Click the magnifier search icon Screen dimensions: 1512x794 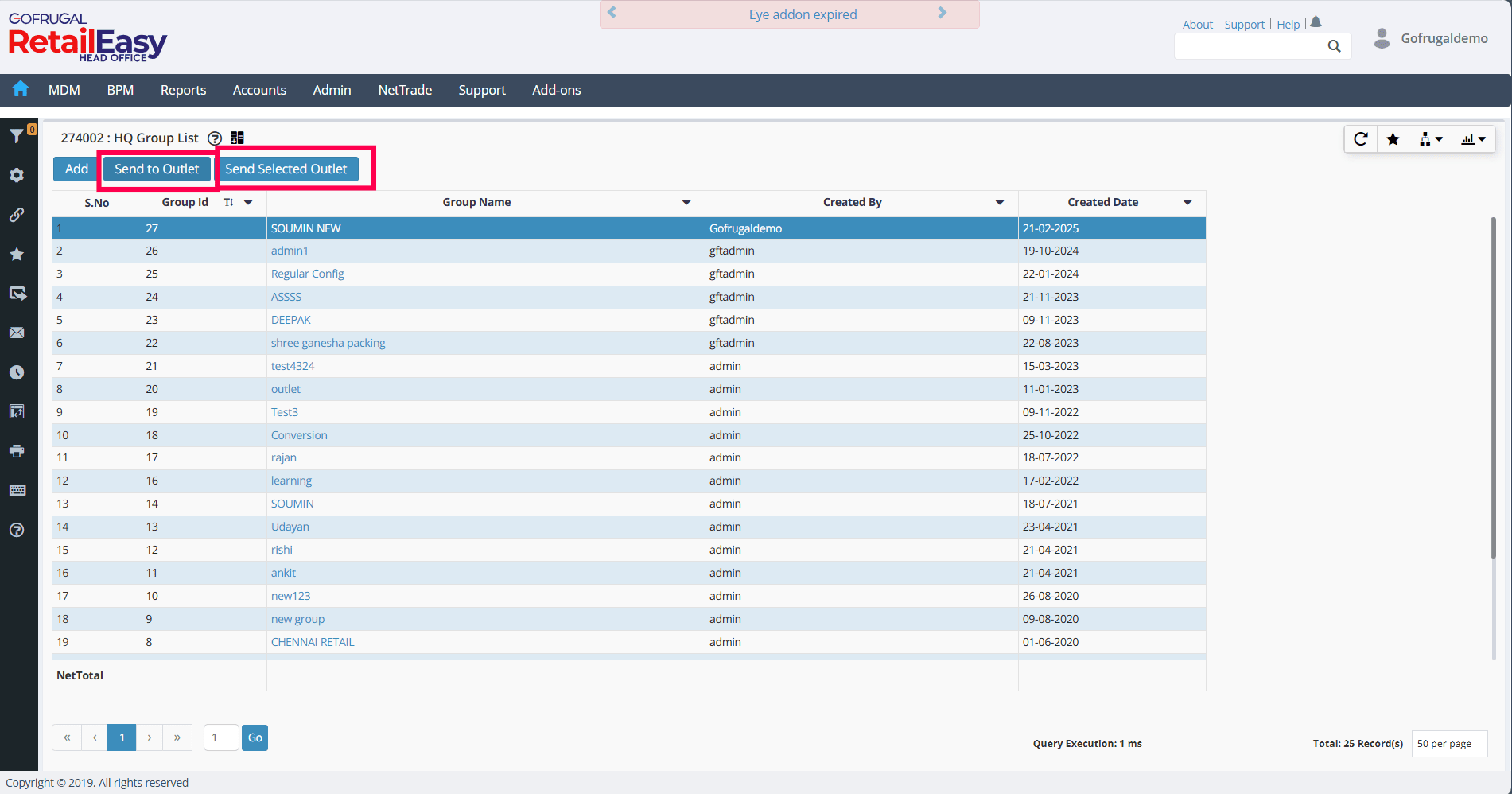[1335, 46]
